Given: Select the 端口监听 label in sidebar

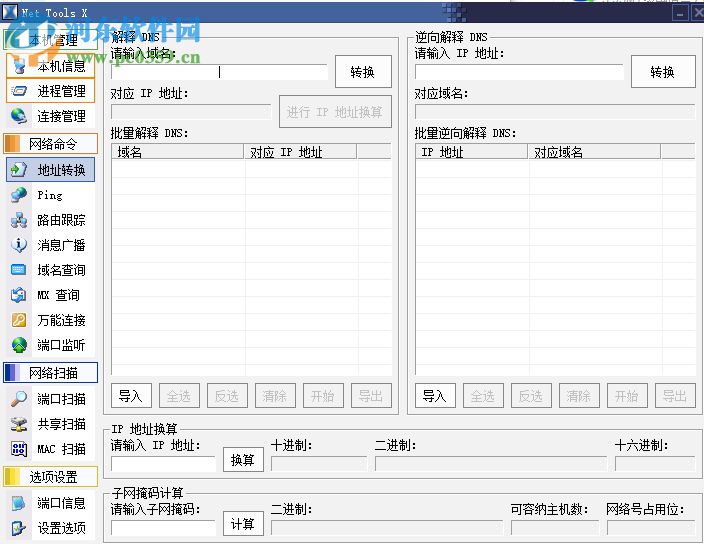Looking at the screenshot, I should (x=62, y=345).
